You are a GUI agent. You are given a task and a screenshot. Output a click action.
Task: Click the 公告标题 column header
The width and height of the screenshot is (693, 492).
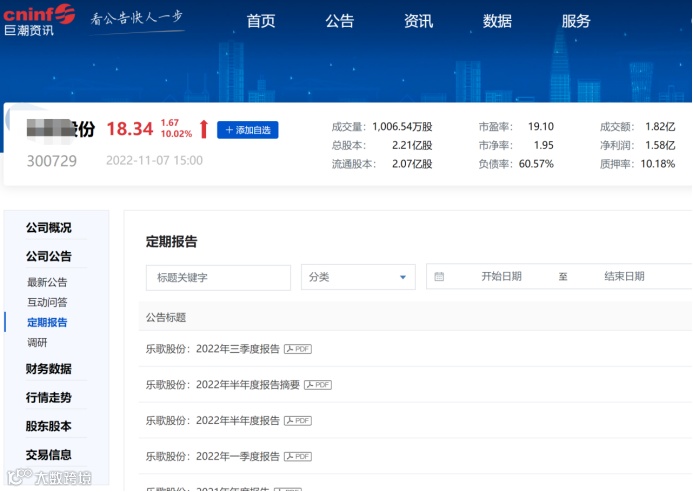[x=166, y=317]
